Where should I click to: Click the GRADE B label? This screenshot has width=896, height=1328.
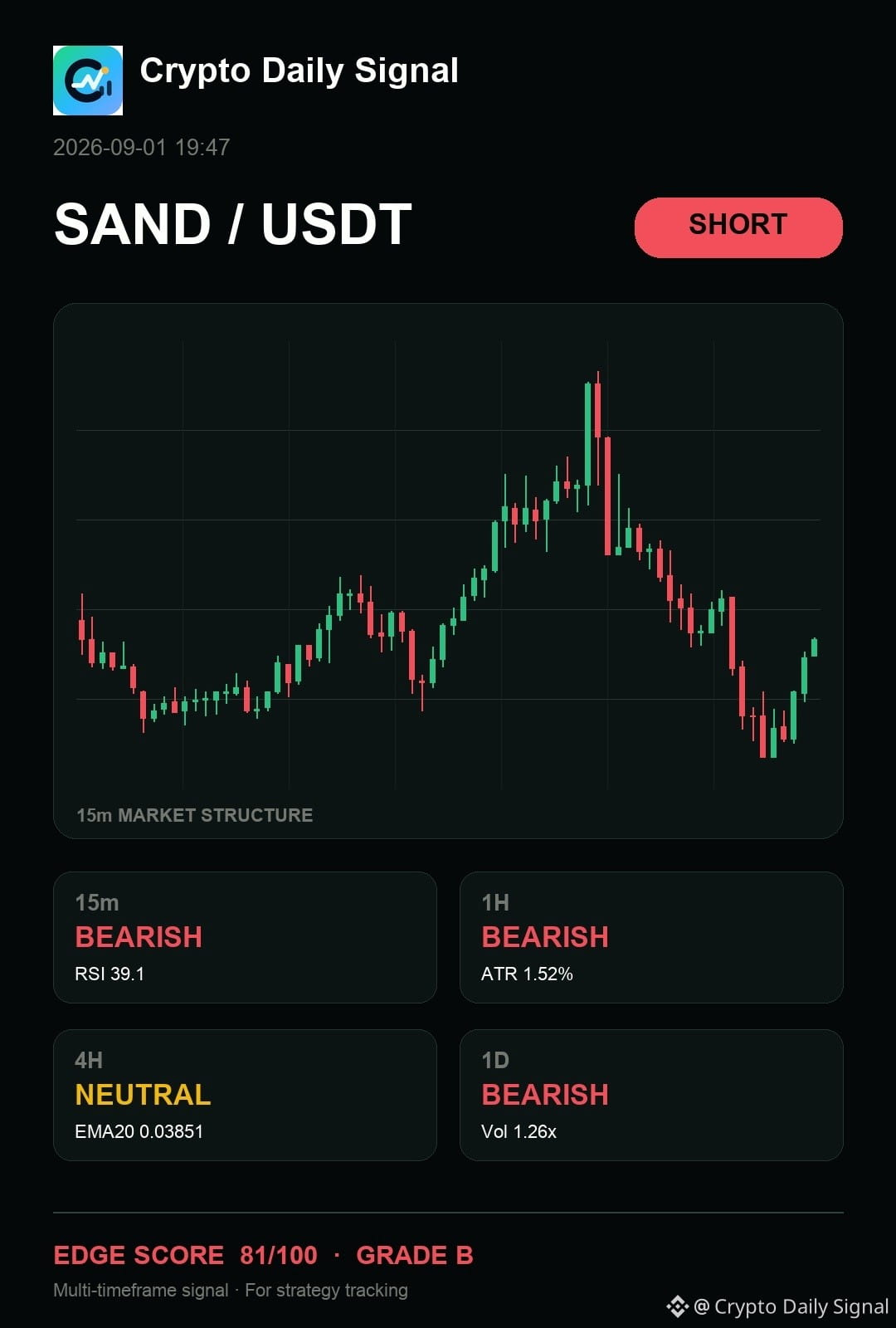415,1255
